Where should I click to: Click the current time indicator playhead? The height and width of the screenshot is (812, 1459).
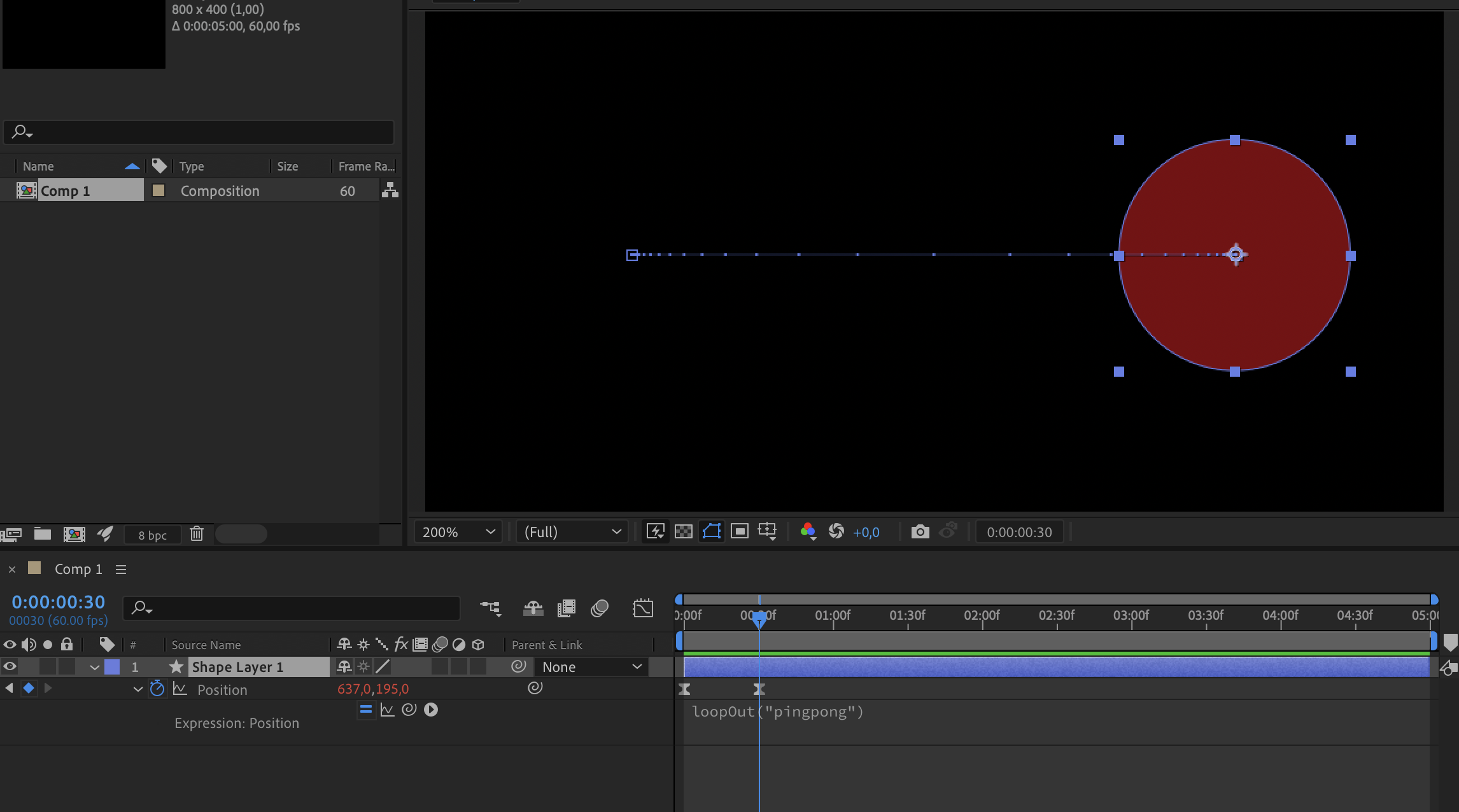tap(759, 619)
